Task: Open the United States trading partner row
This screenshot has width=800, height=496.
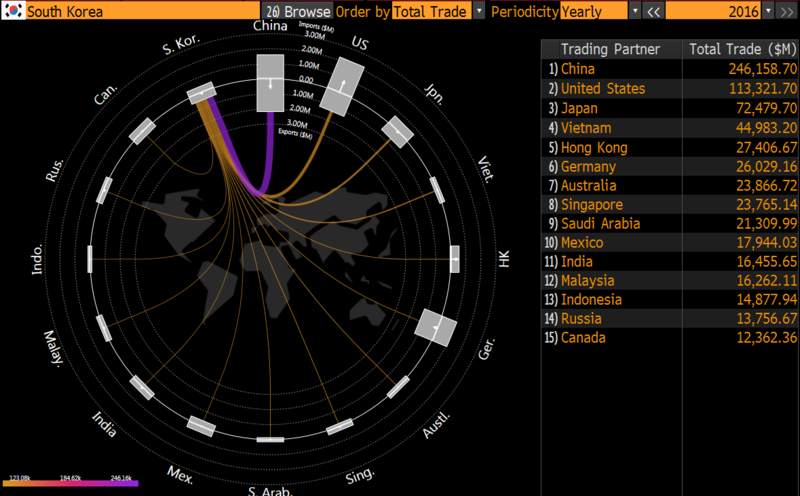Action: 670,88
